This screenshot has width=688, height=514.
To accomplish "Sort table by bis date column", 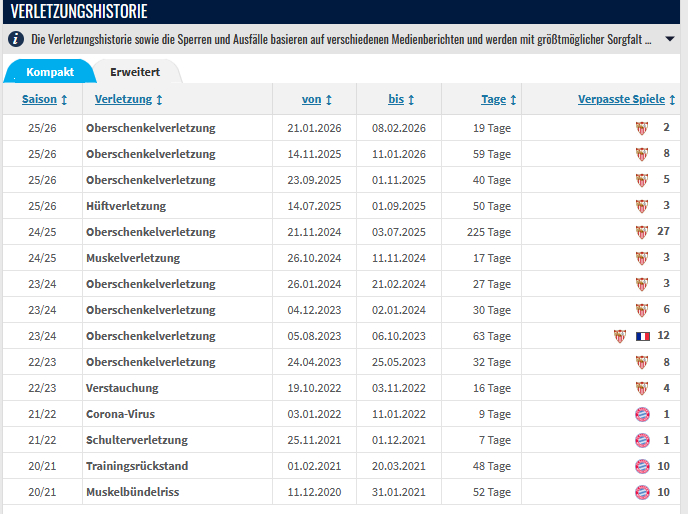I will (x=396, y=99).
